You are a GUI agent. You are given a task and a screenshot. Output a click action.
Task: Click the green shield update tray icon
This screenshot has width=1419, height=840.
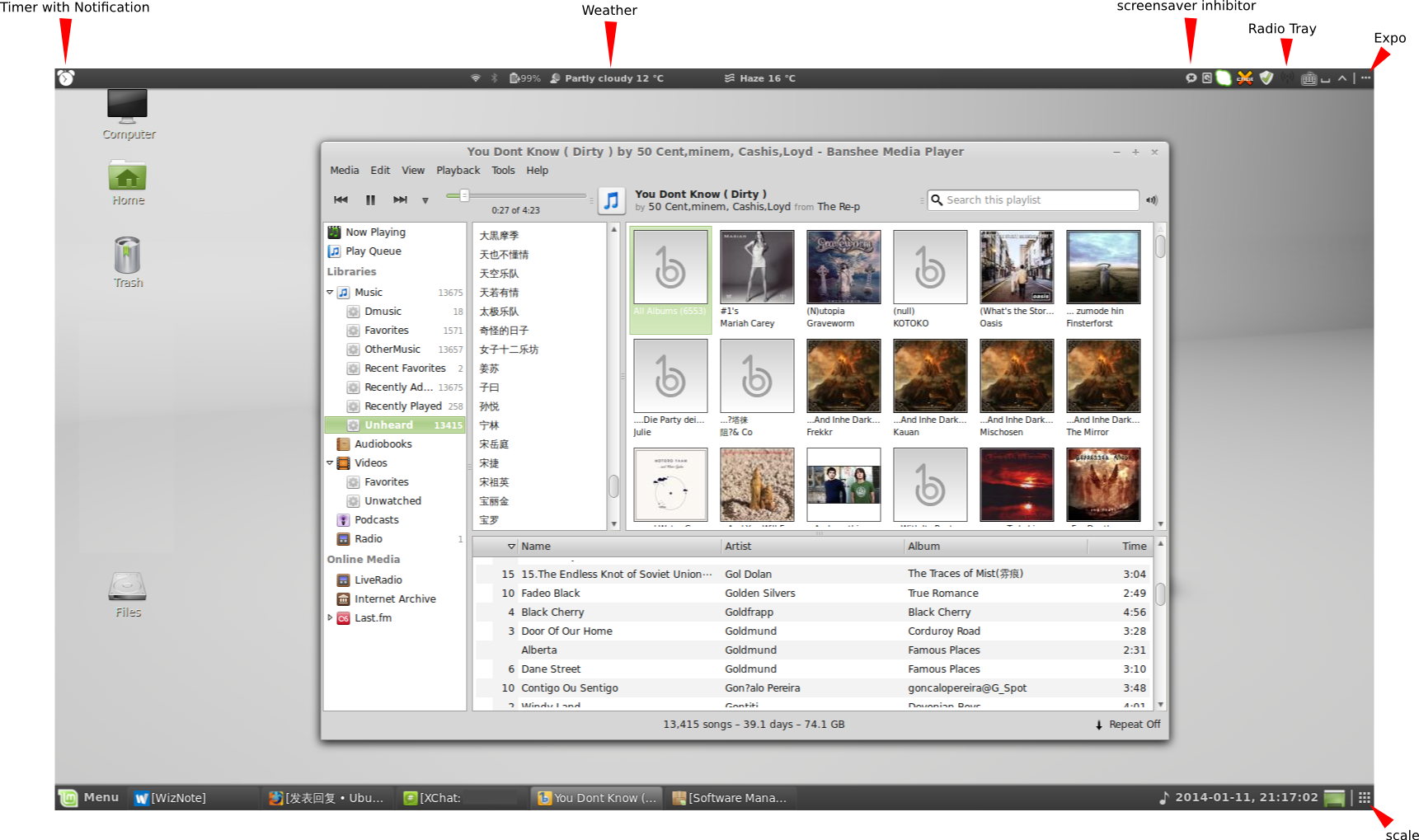pos(1266,77)
